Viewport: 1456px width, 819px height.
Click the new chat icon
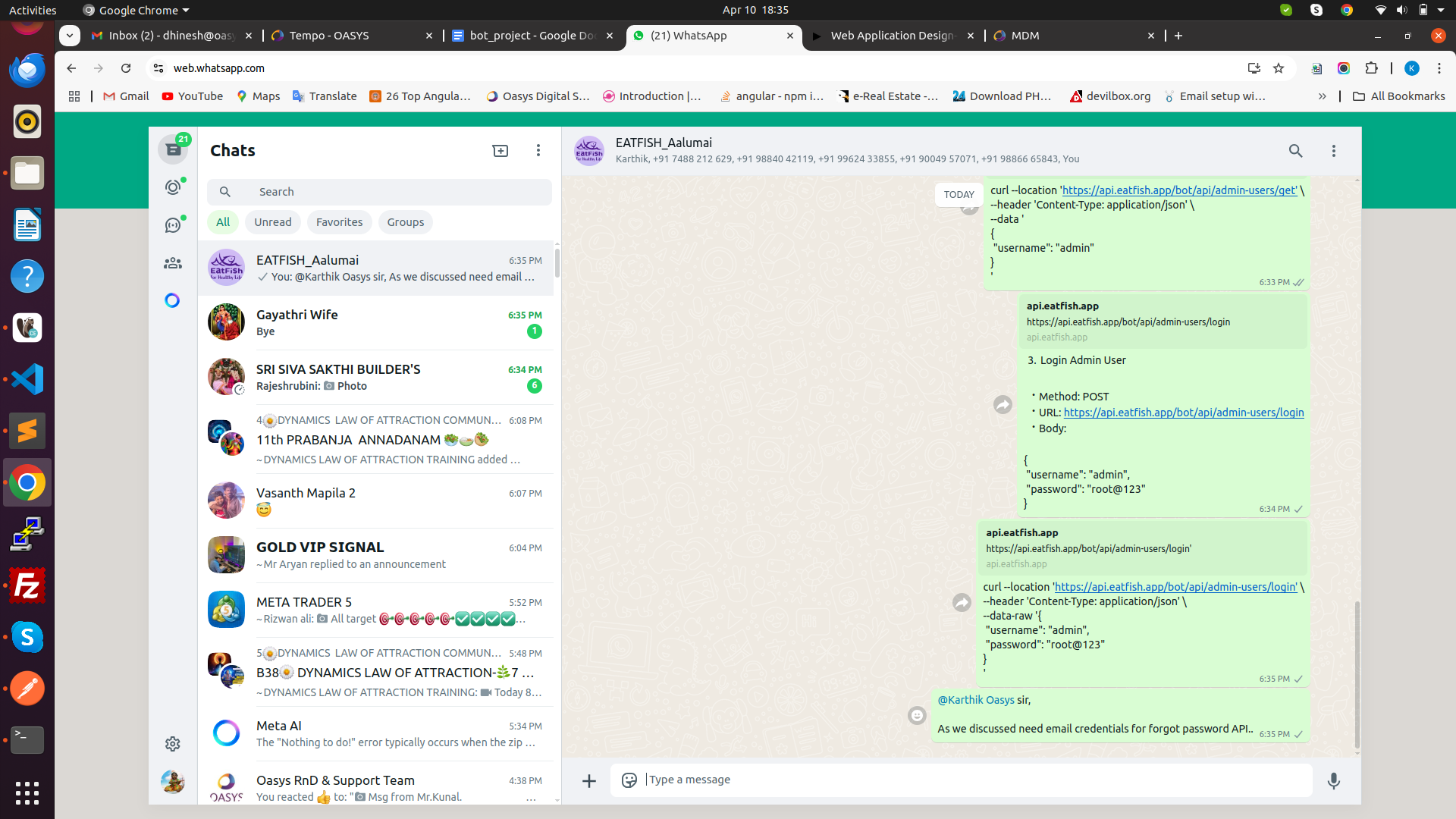click(x=500, y=151)
